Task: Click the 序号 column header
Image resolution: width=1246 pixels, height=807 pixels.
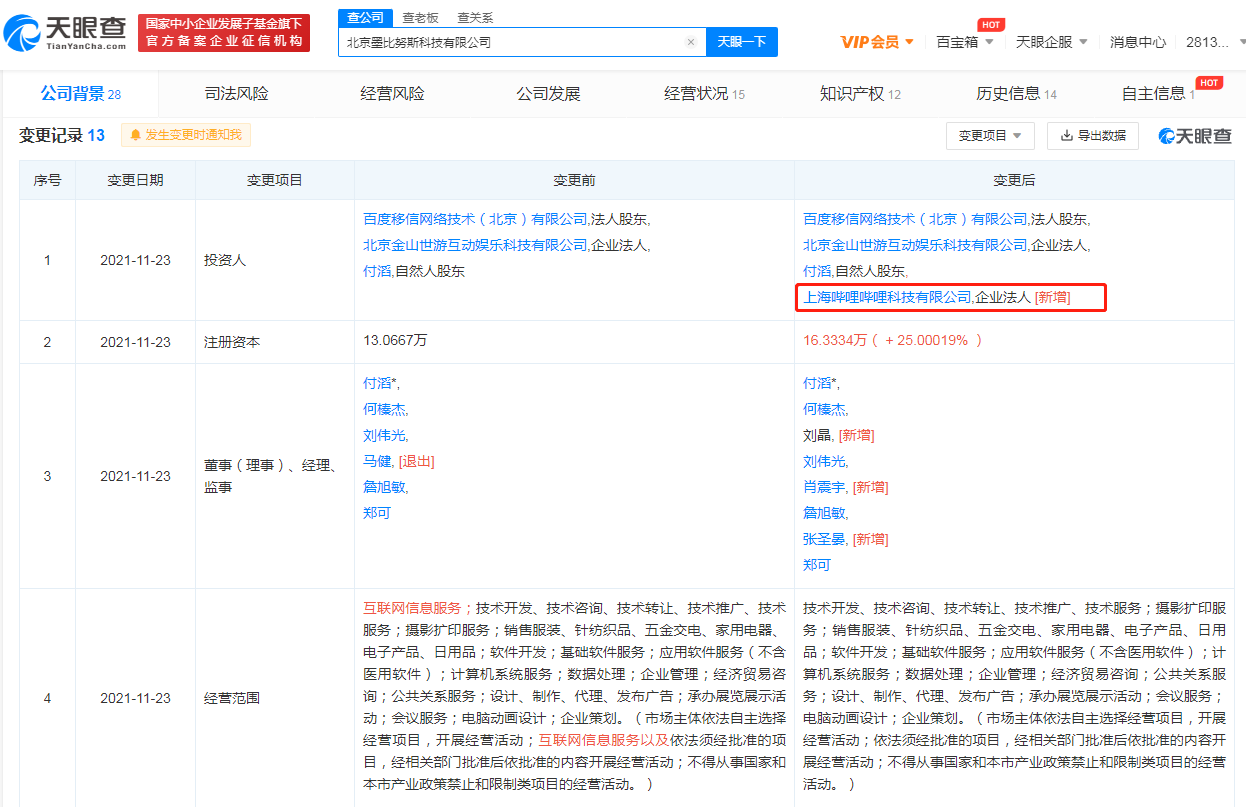Action: (47, 180)
